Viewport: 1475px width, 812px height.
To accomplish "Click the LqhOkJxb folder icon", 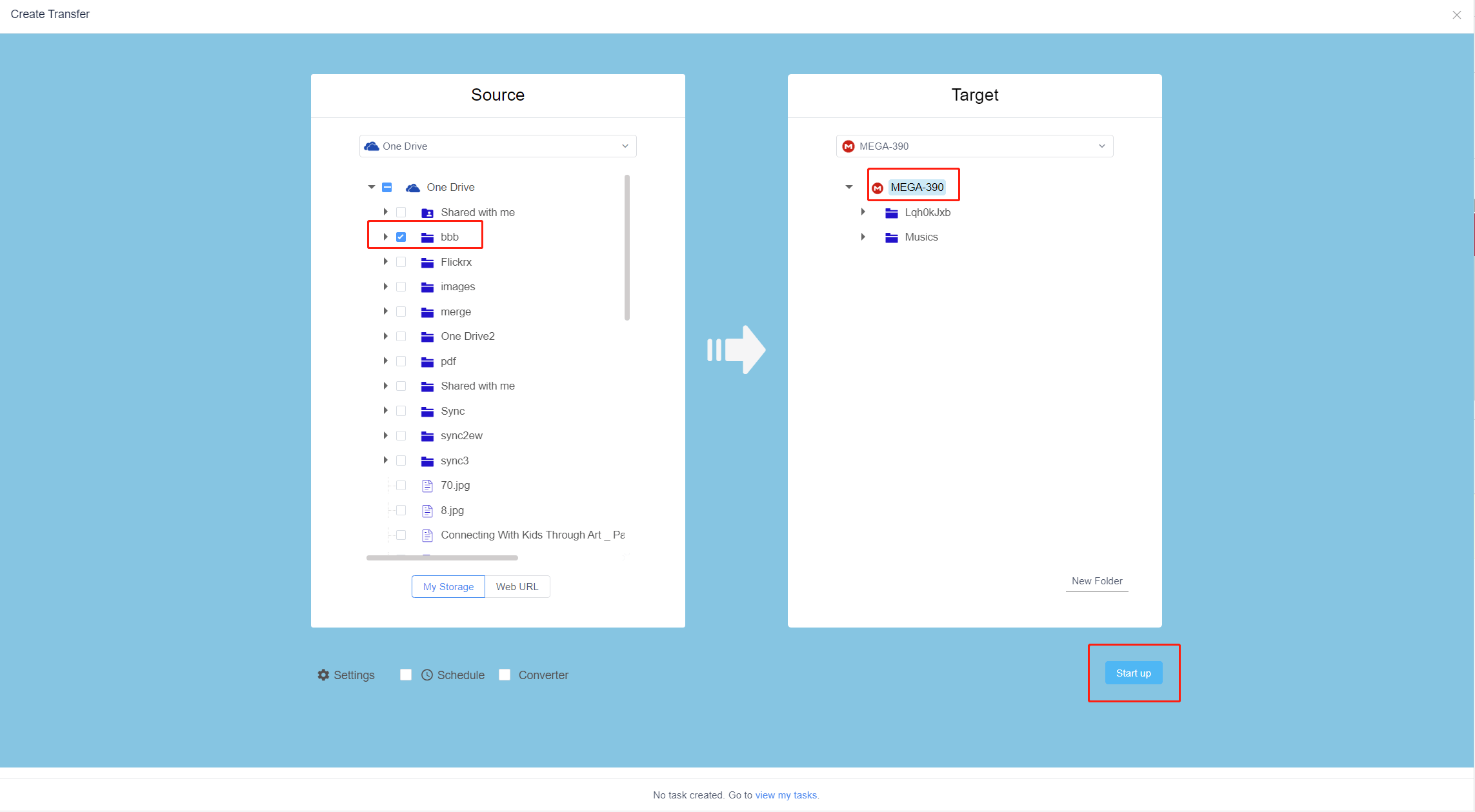I will (x=892, y=212).
